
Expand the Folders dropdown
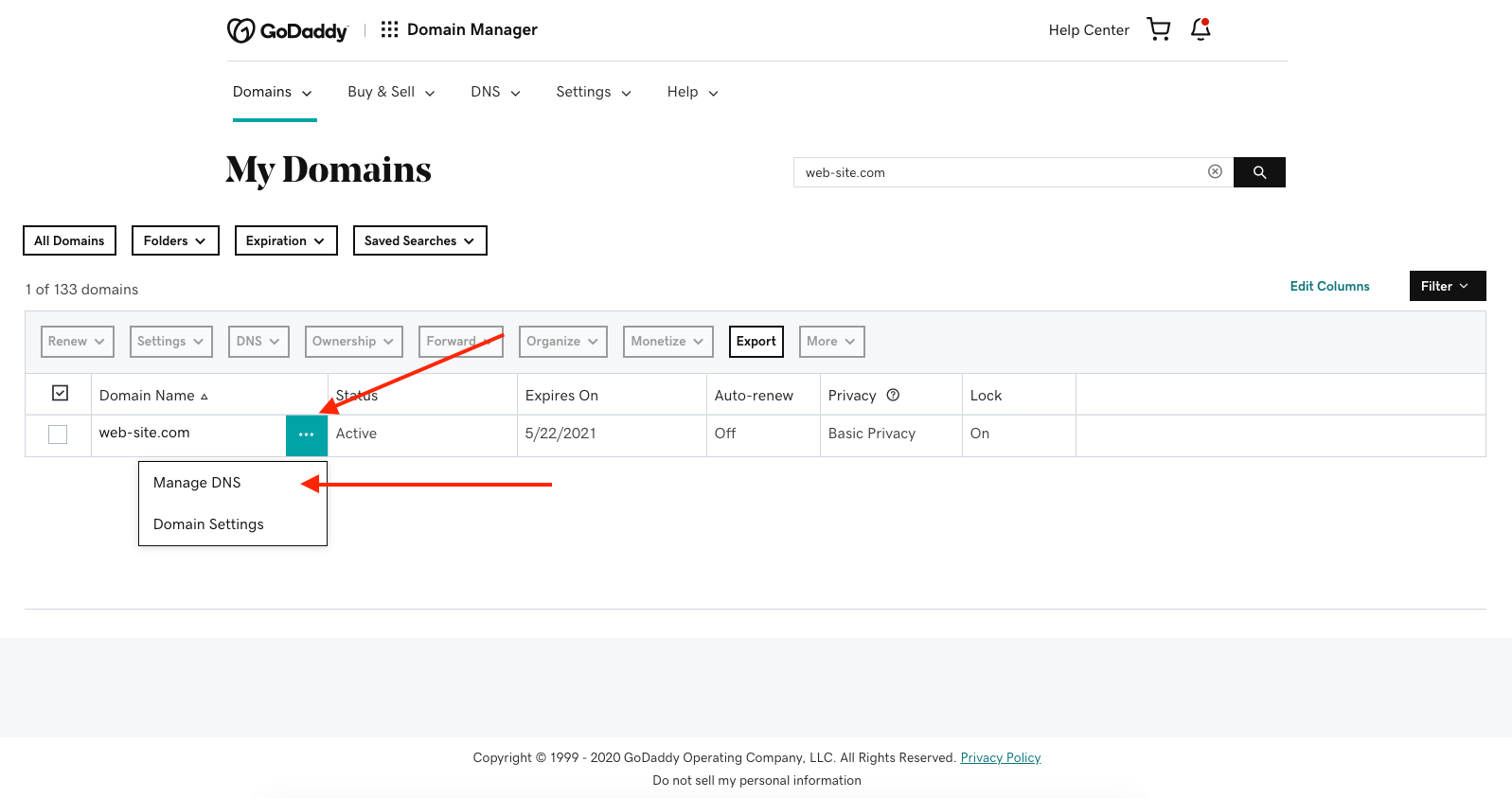pos(175,240)
